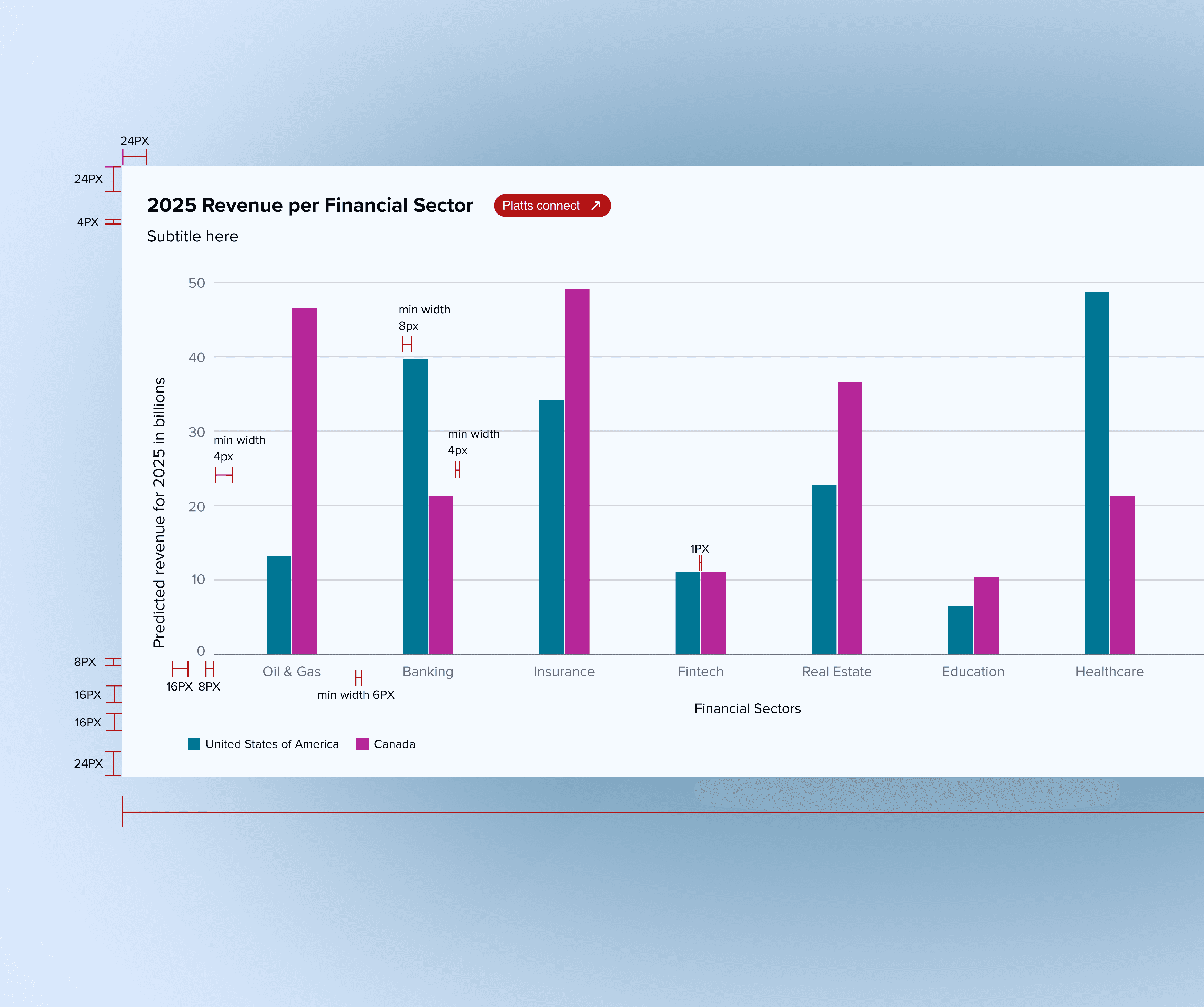Select the Banking teal bar

click(x=415, y=506)
